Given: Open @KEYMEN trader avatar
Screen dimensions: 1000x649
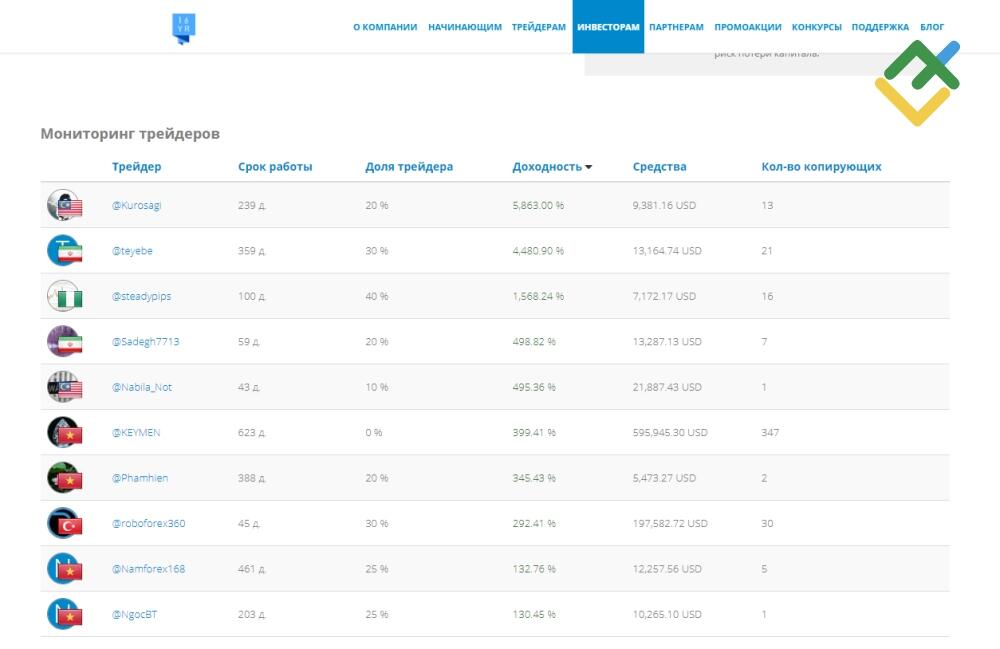Looking at the screenshot, I should point(64,432).
